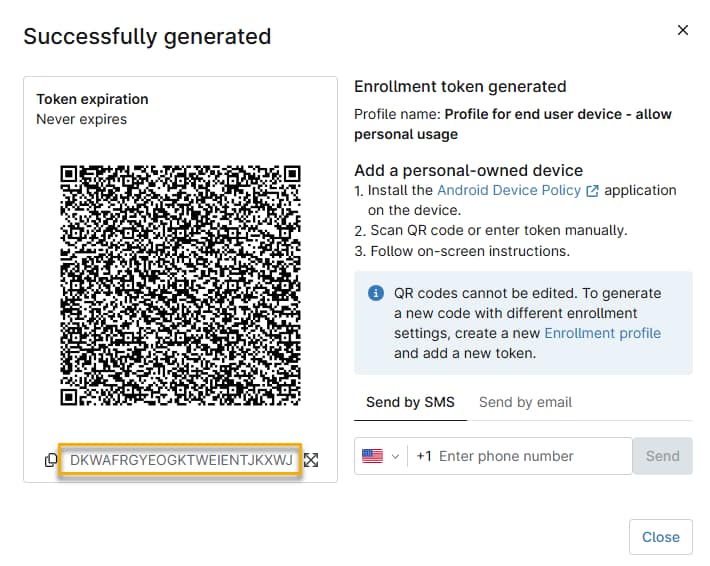Screen dimensions: 710x566
Task: Expand the QR code to fullscreen
Action: (311, 460)
